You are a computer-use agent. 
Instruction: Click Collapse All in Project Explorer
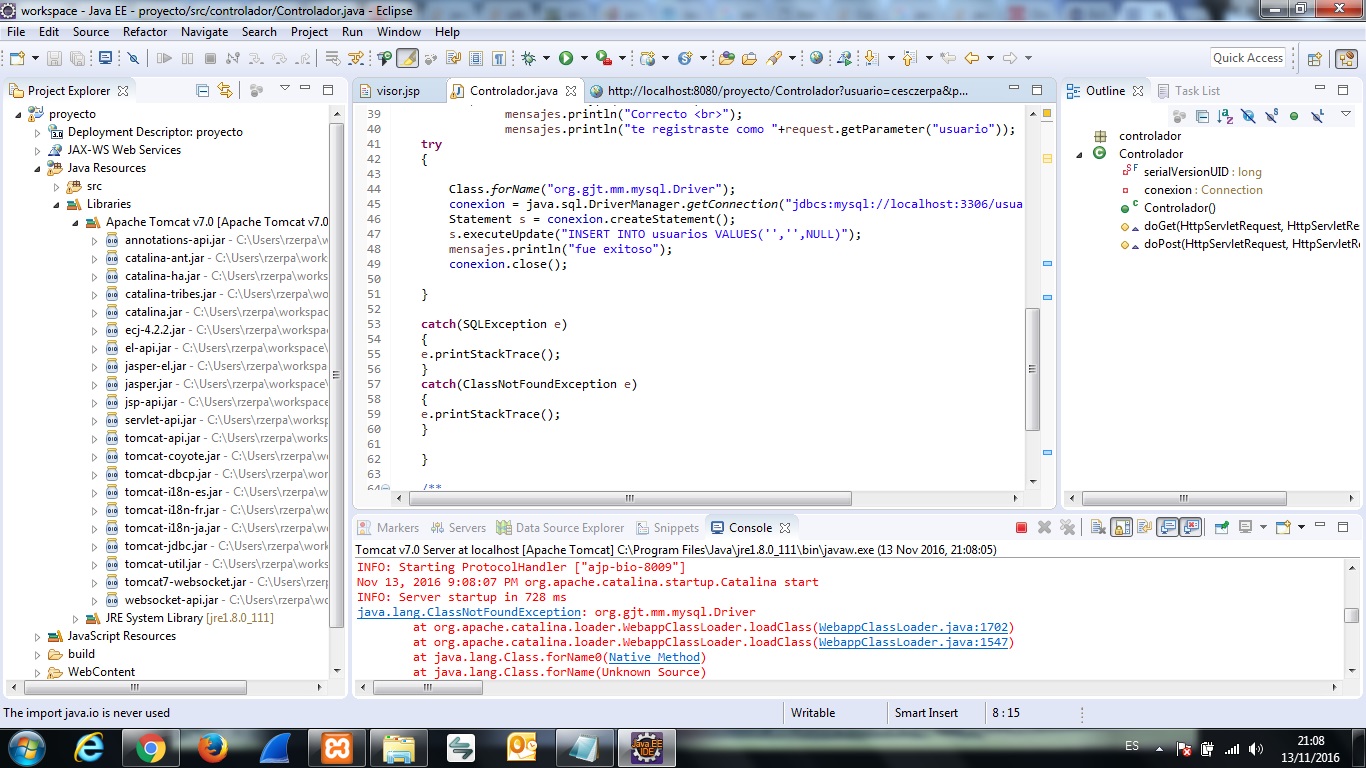point(203,90)
